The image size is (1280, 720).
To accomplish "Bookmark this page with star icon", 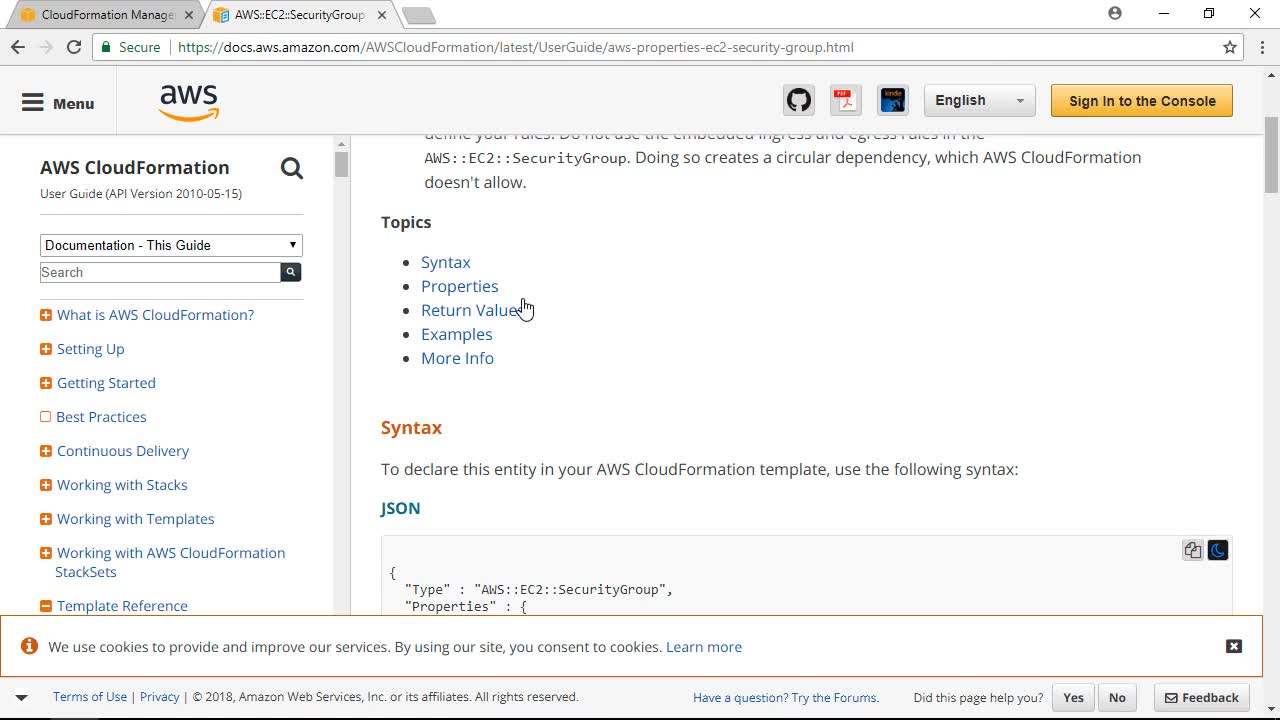I will [x=1230, y=47].
